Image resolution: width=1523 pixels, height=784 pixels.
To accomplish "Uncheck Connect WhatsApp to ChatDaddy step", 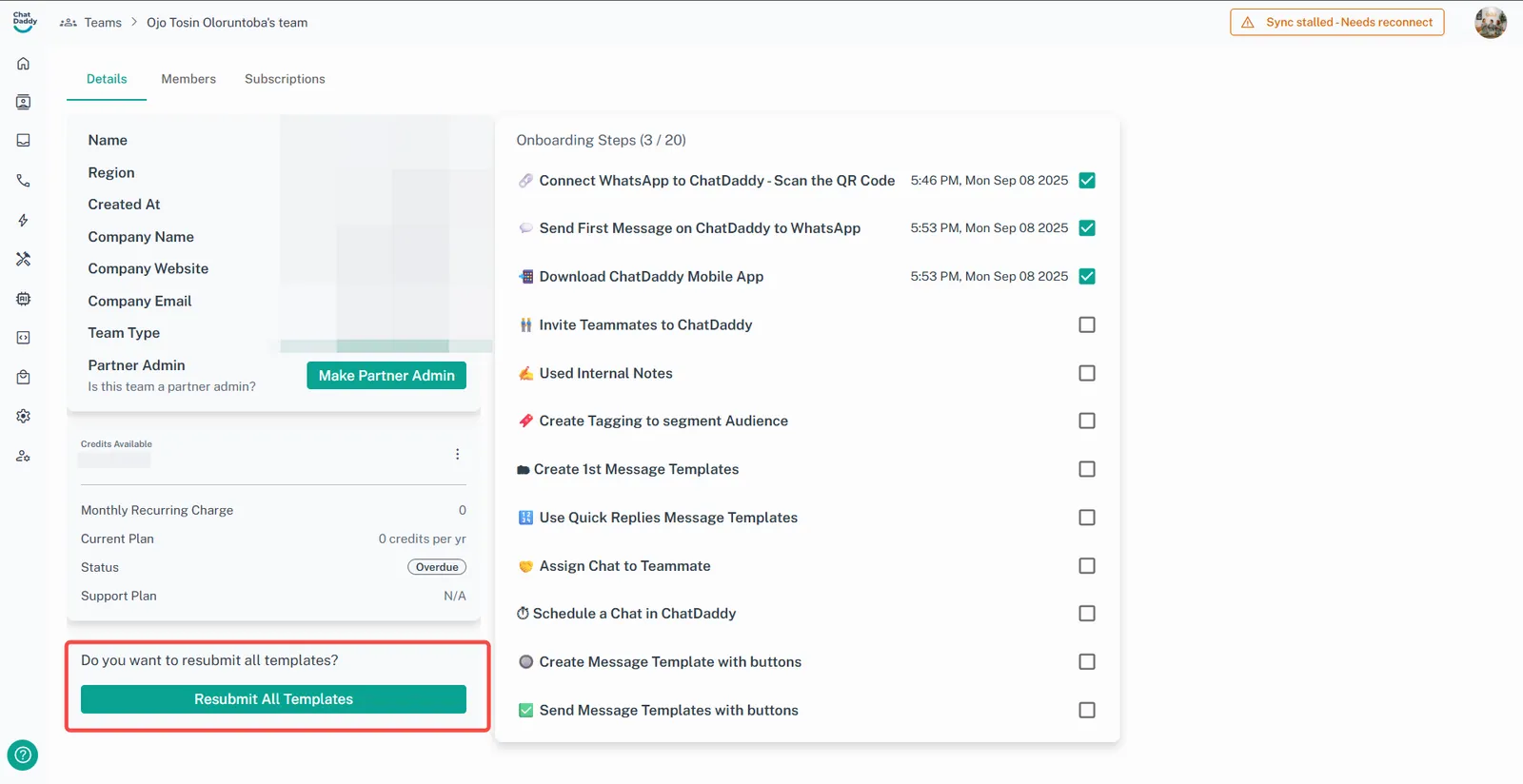I will pyautogui.click(x=1086, y=181).
